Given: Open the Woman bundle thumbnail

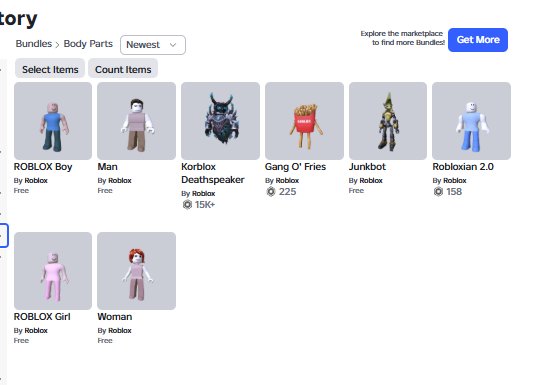Looking at the screenshot, I should point(136,271).
